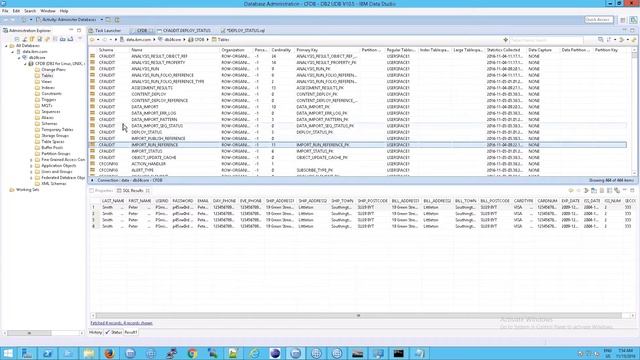The height and width of the screenshot is (360, 640).
Task: Open the Help menu
Action: 64,11
